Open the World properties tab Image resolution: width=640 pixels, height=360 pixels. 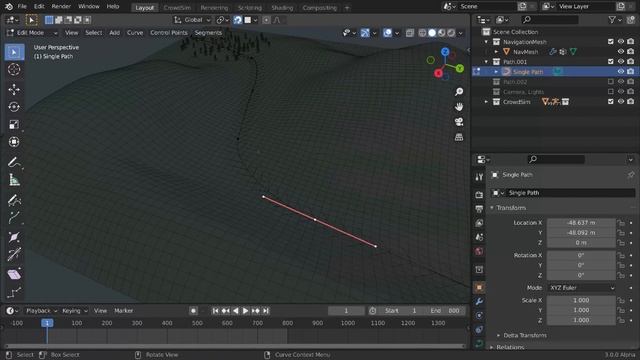[x=479, y=251]
